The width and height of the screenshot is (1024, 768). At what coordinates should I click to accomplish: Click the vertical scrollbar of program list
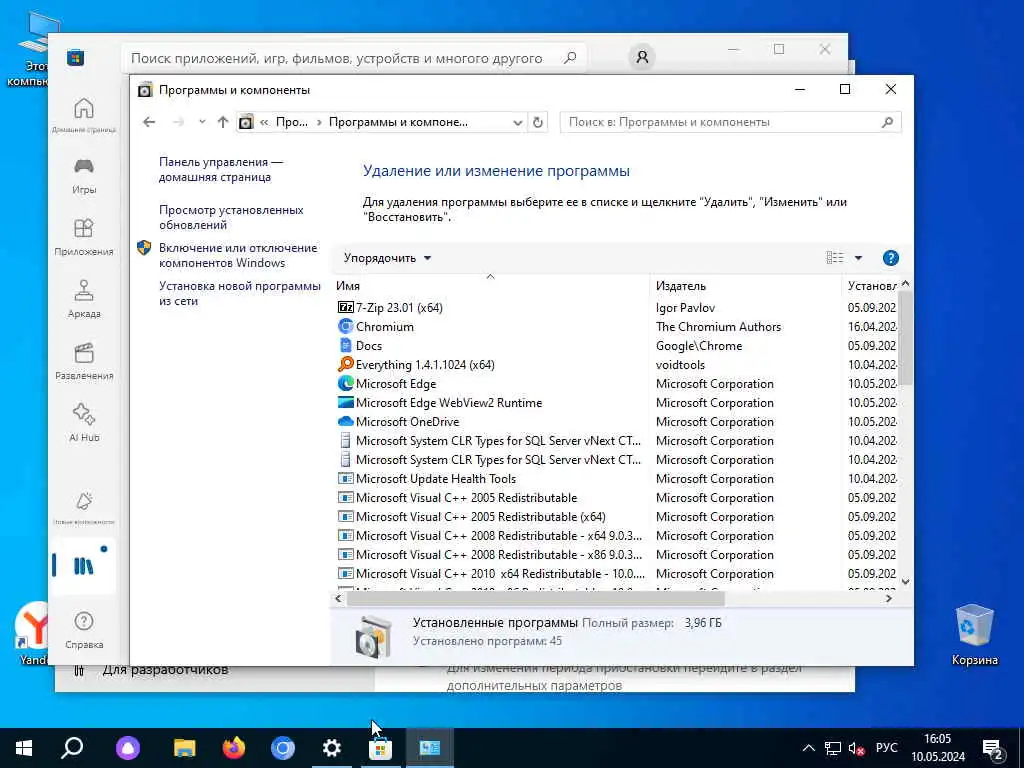pyautogui.click(x=904, y=337)
